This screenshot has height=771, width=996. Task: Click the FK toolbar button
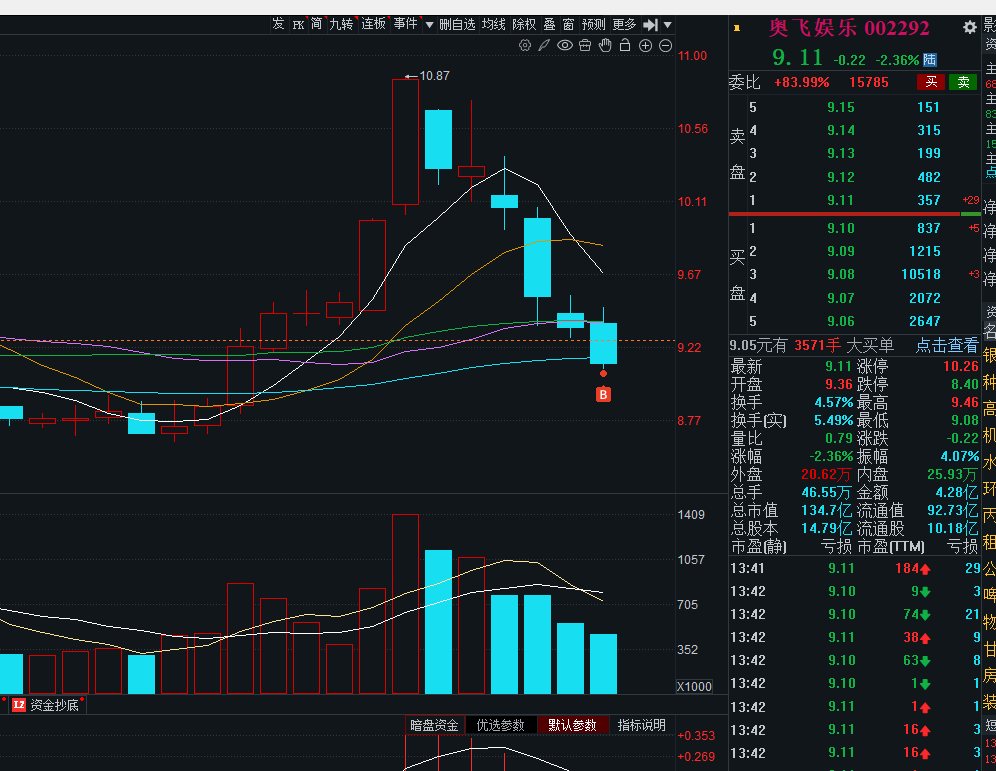(x=298, y=25)
